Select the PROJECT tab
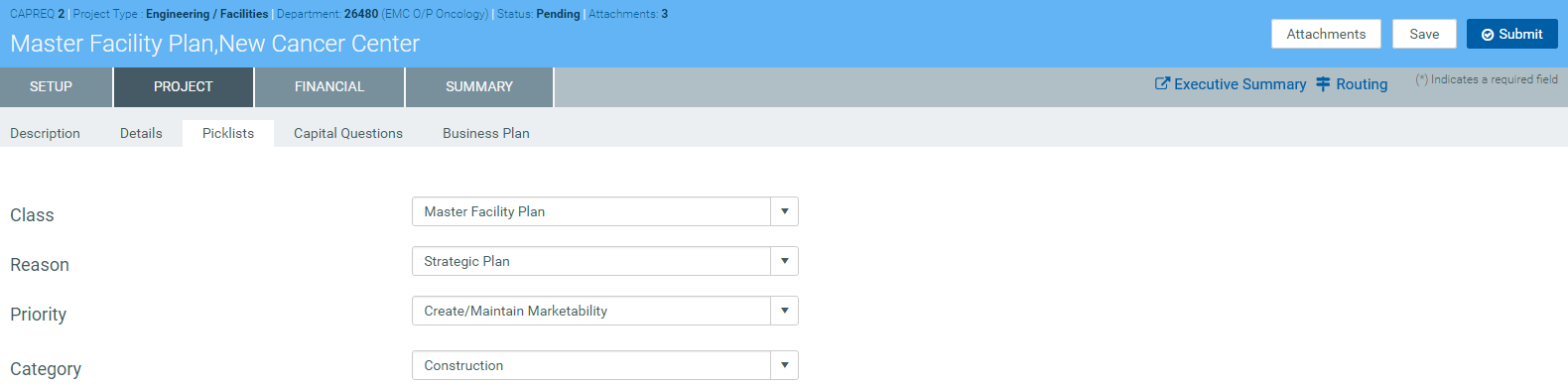The height and width of the screenshot is (388, 1568). 184,87
